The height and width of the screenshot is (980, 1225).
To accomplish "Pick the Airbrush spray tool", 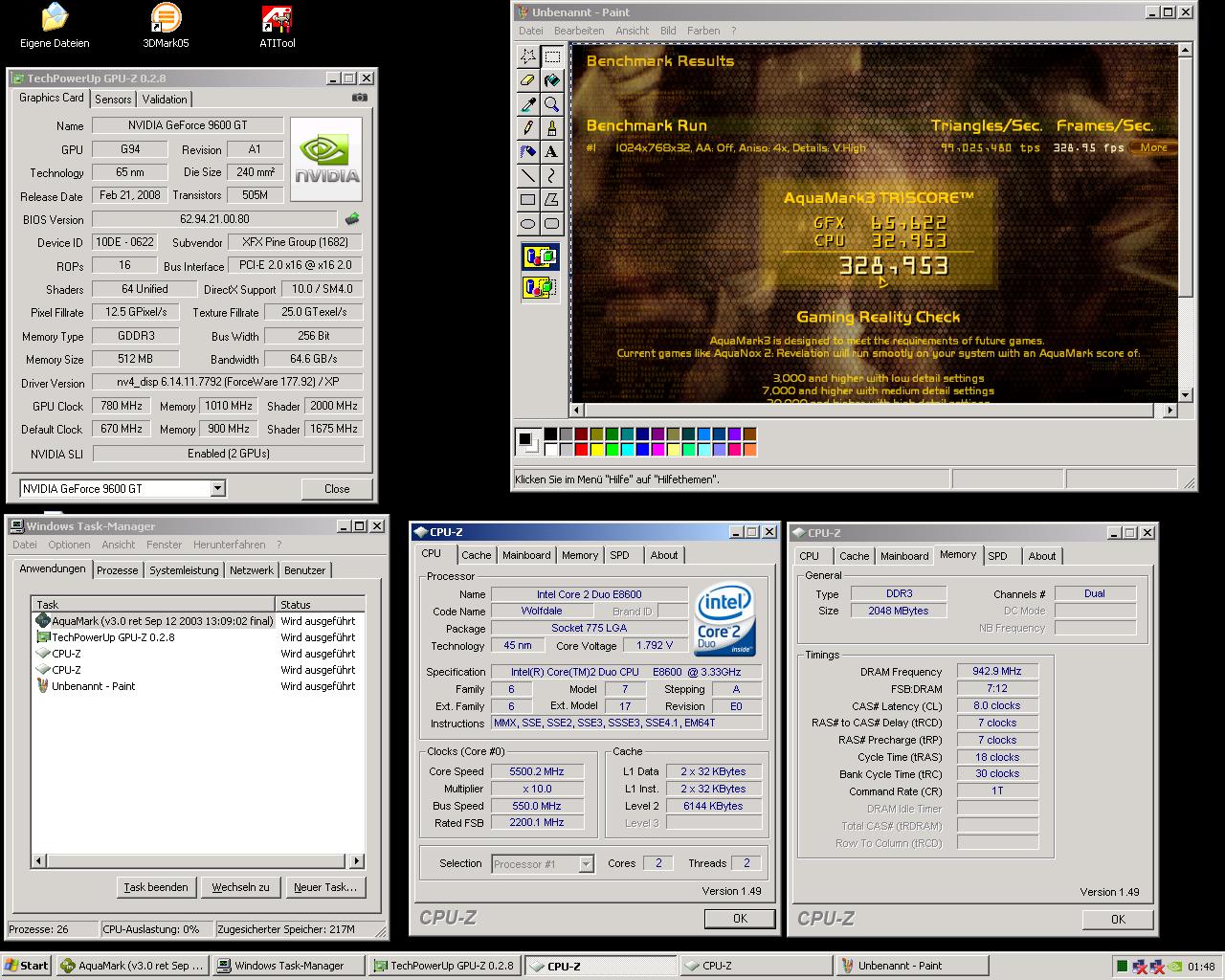I will point(527,151).
